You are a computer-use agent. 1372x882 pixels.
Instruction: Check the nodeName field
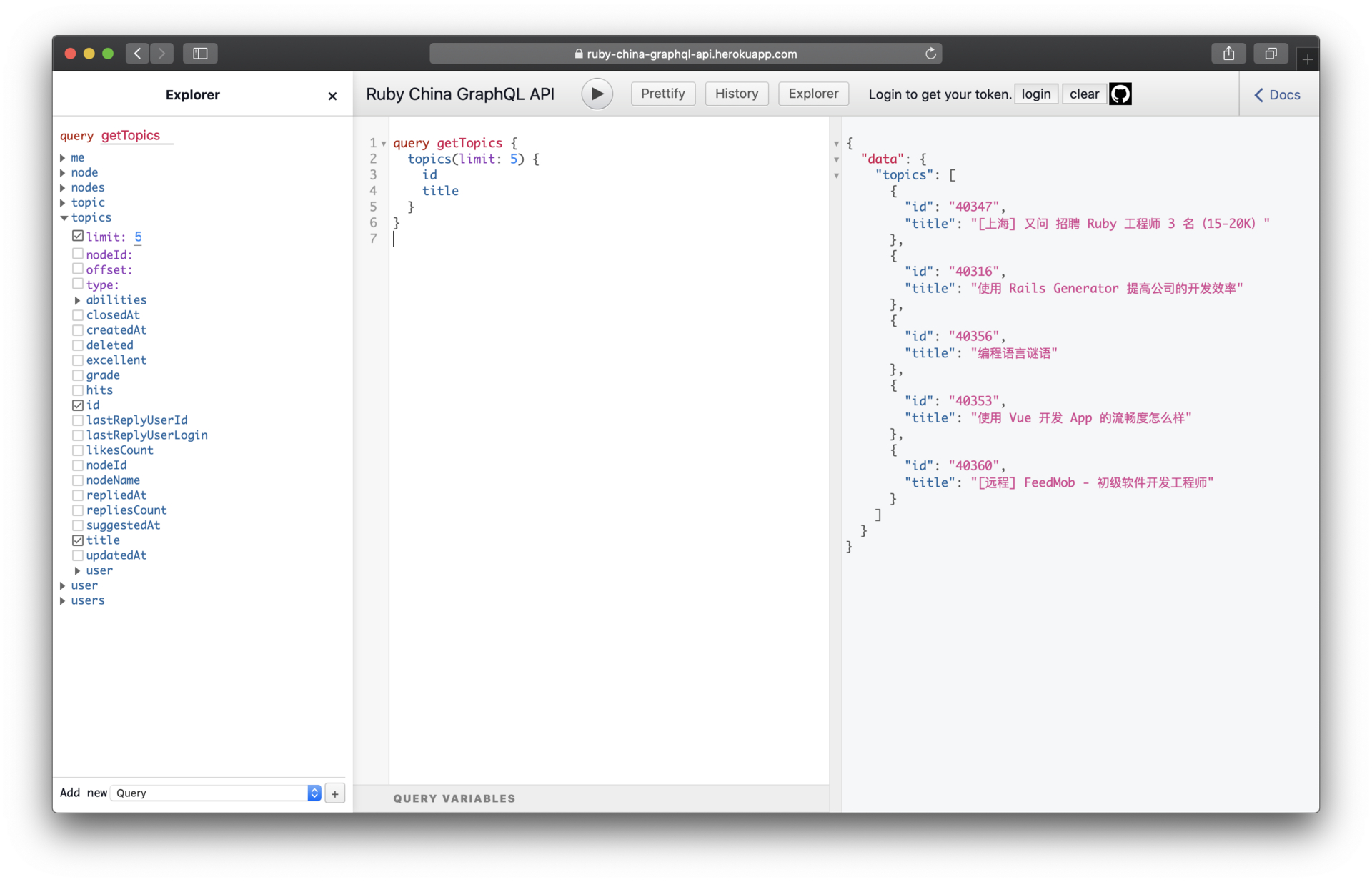click(78, 480)
